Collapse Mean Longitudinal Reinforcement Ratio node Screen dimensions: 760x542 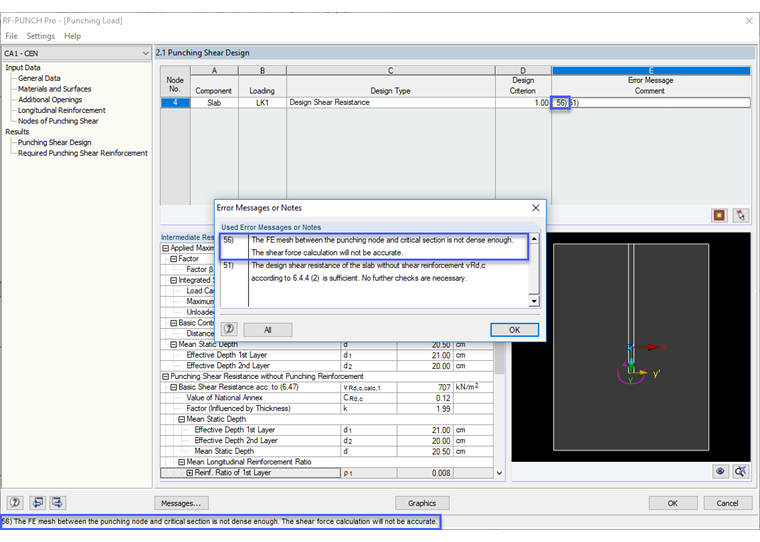182,462
